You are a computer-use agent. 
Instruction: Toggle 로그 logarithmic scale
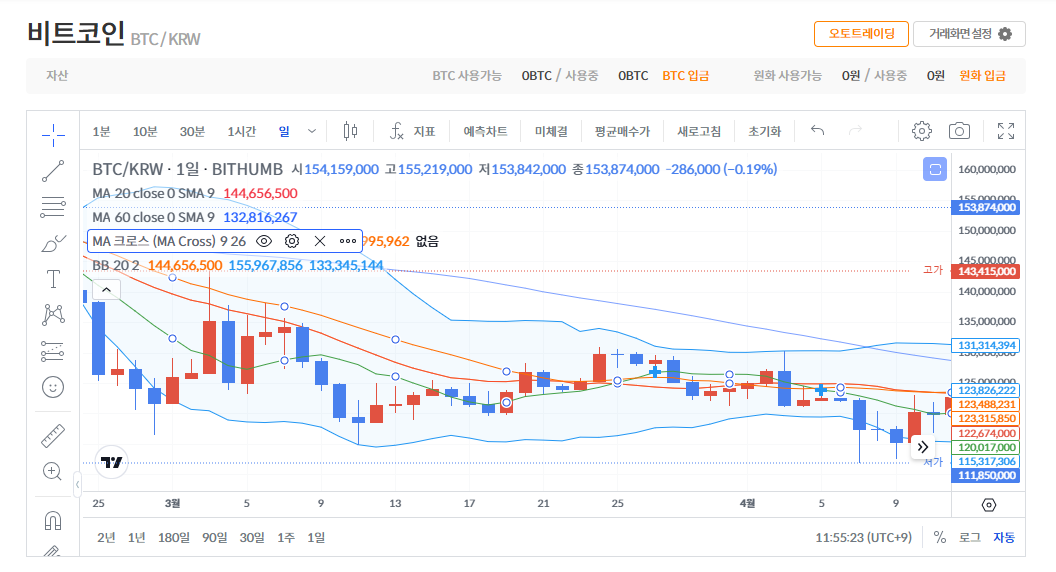coord(970,537)
